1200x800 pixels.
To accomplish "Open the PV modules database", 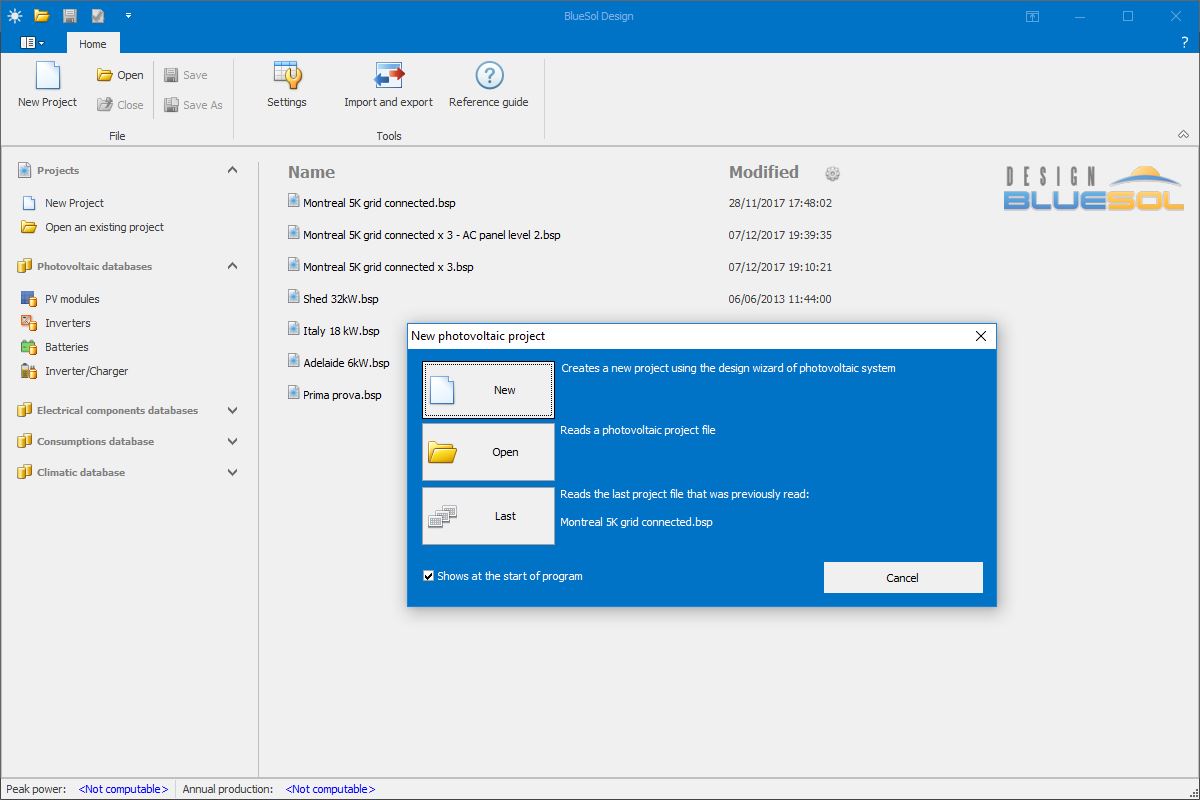I will tap(72, 299).
